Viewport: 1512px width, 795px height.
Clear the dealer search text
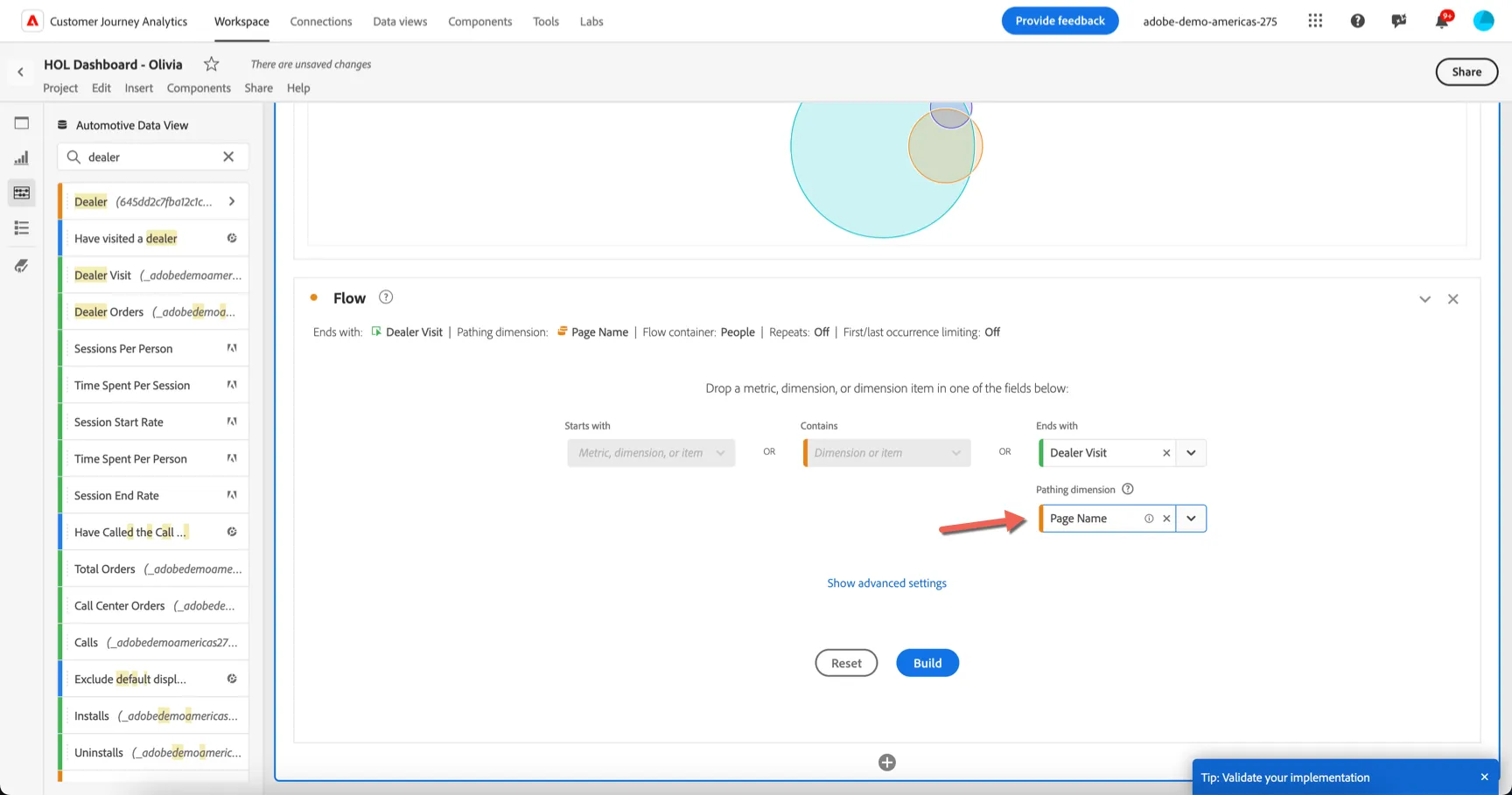(228, 157)
